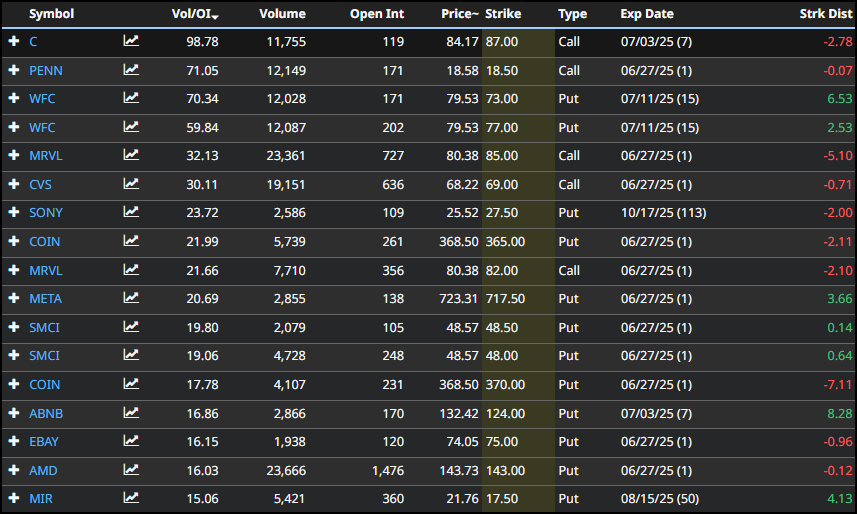857x514 pixels.
Task: Open the chart icon for MIR
Action: tap(131, 498)
